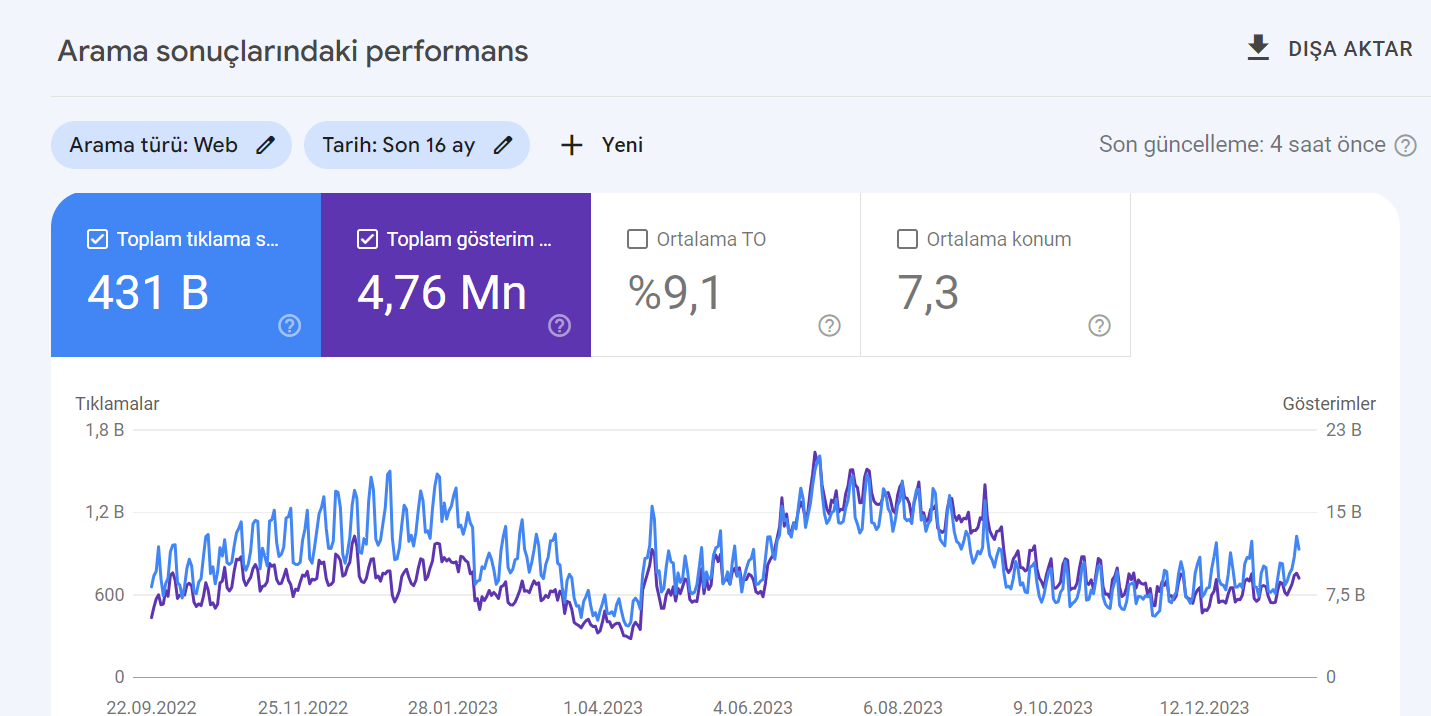This screenshot has width=1431, height=716.
Task: Uncheck the Toplam tıklama sayısı checkbox
Action: pos(97,239)
